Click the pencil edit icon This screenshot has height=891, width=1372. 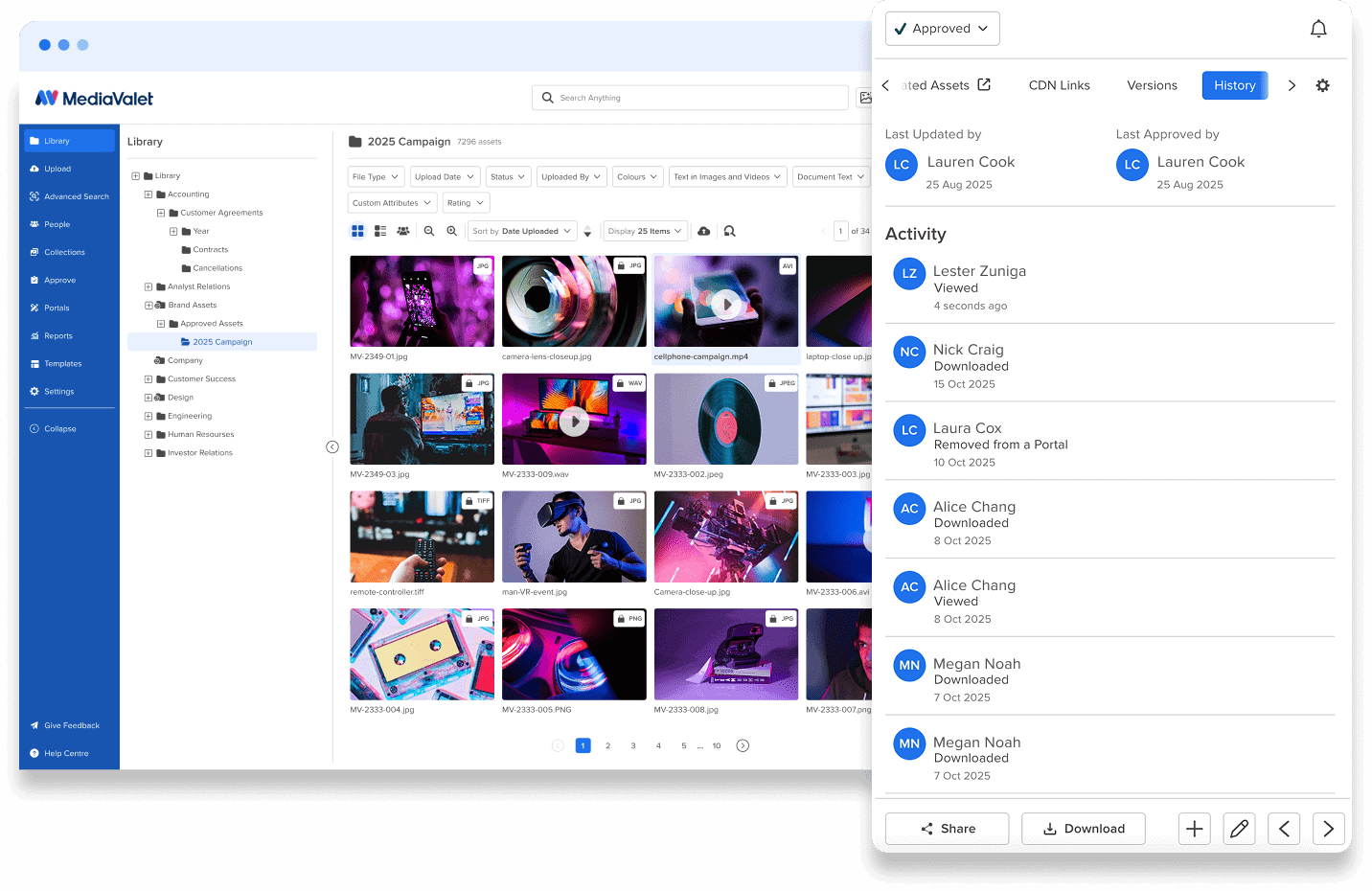pos(1239,829)
